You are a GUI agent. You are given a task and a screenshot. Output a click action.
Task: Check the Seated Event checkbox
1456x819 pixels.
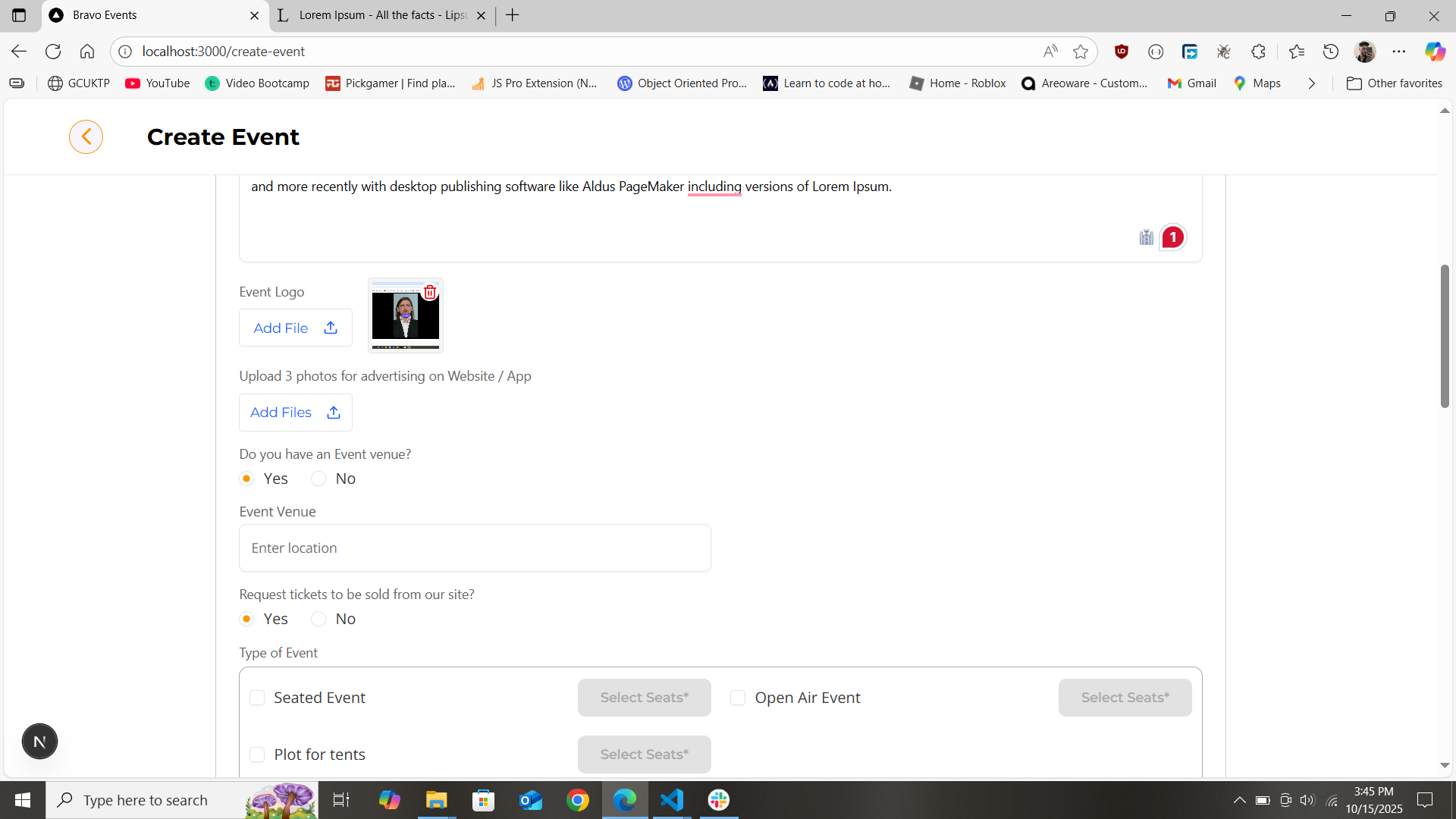(x=257, y=698)
